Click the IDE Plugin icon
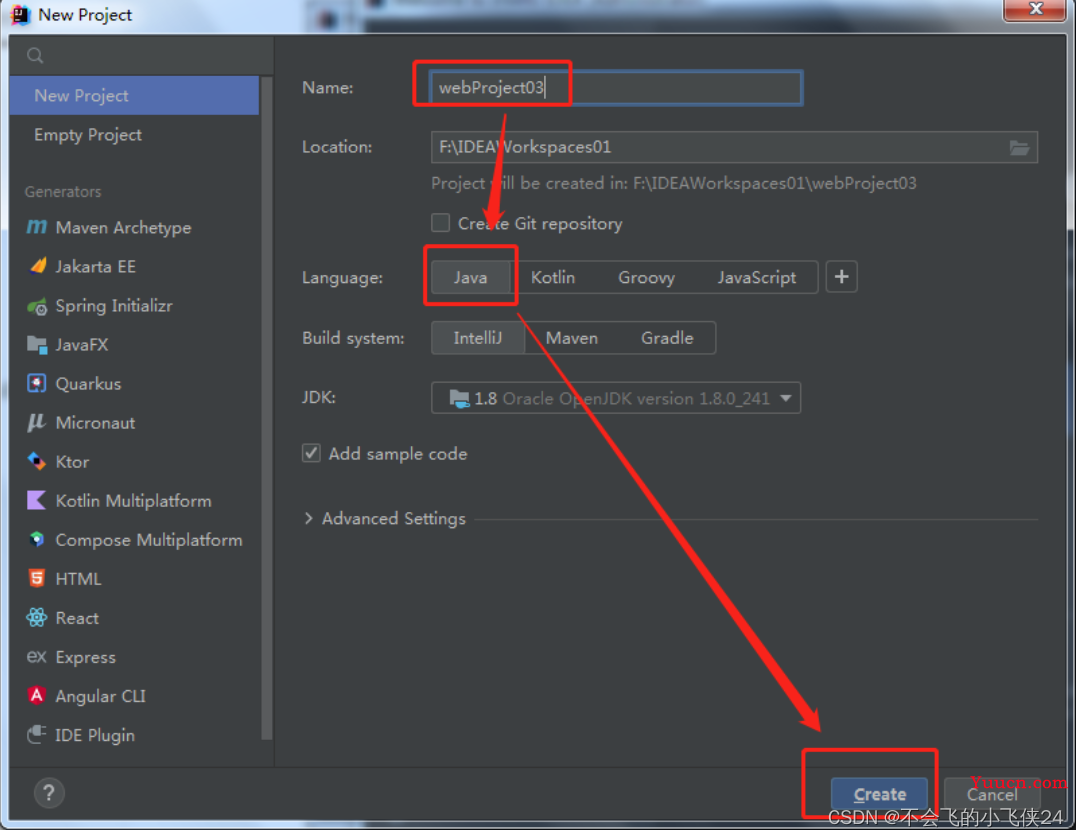Viewport: 1080px width, 837px height. [x=37, y=735]
